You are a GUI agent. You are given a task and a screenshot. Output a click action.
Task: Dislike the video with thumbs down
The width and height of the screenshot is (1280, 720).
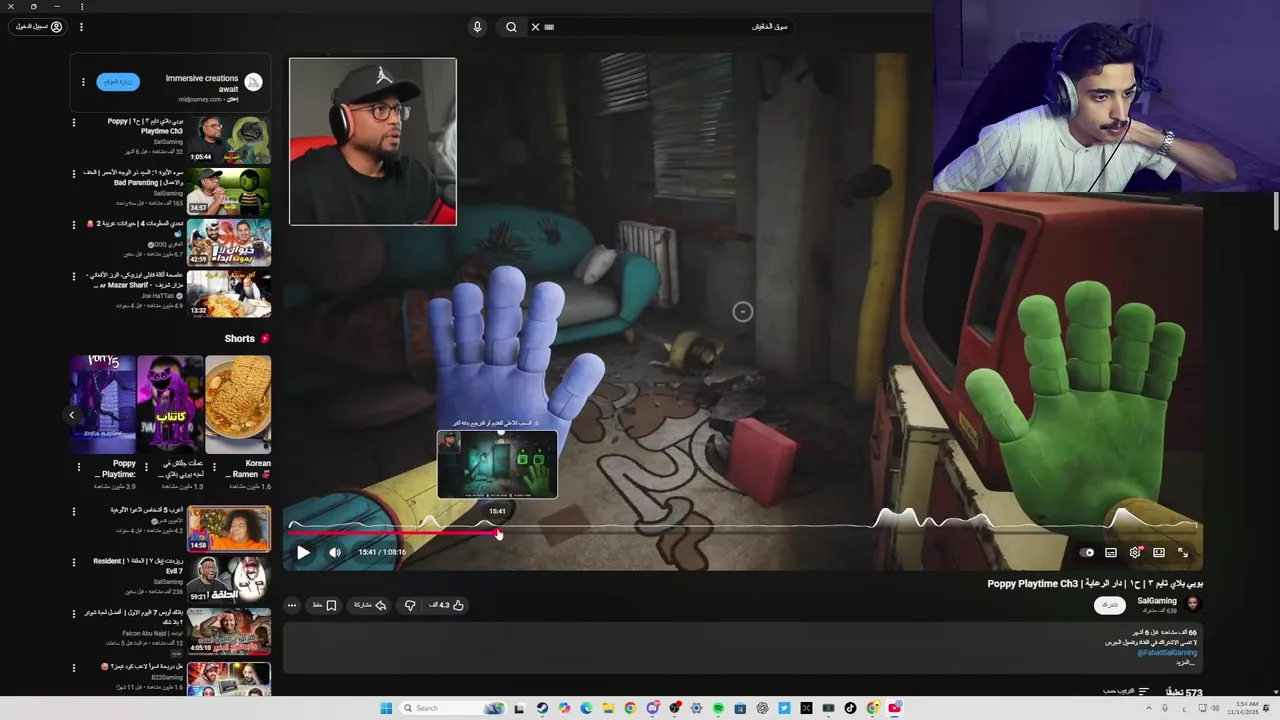(x=410, y=605)
